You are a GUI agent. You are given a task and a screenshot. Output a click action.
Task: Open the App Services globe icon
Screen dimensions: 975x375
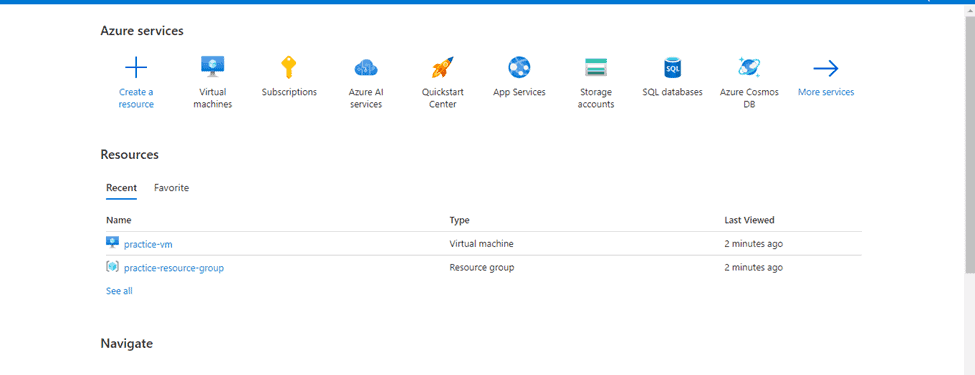(519, 67)
